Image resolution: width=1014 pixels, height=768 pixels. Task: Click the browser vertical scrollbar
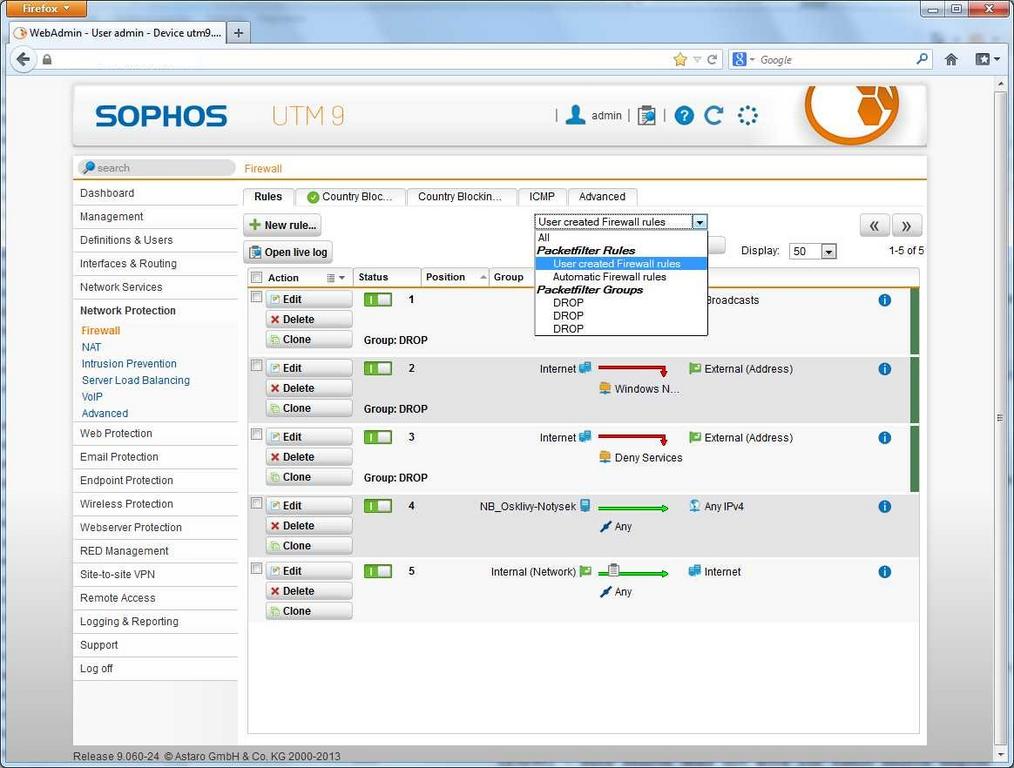[x=999, y=417]
